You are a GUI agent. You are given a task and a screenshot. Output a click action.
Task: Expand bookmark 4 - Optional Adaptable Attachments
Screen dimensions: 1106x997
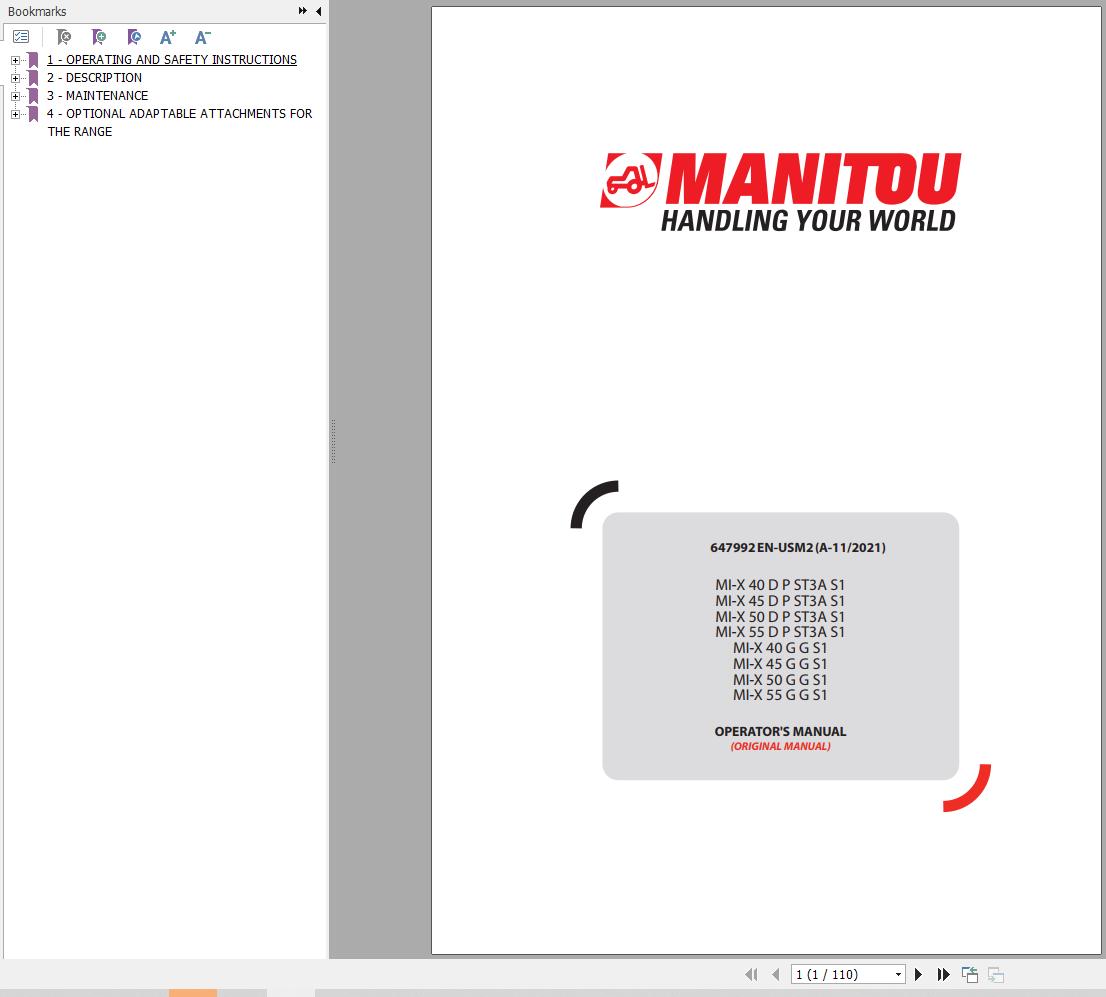point(15,114)
